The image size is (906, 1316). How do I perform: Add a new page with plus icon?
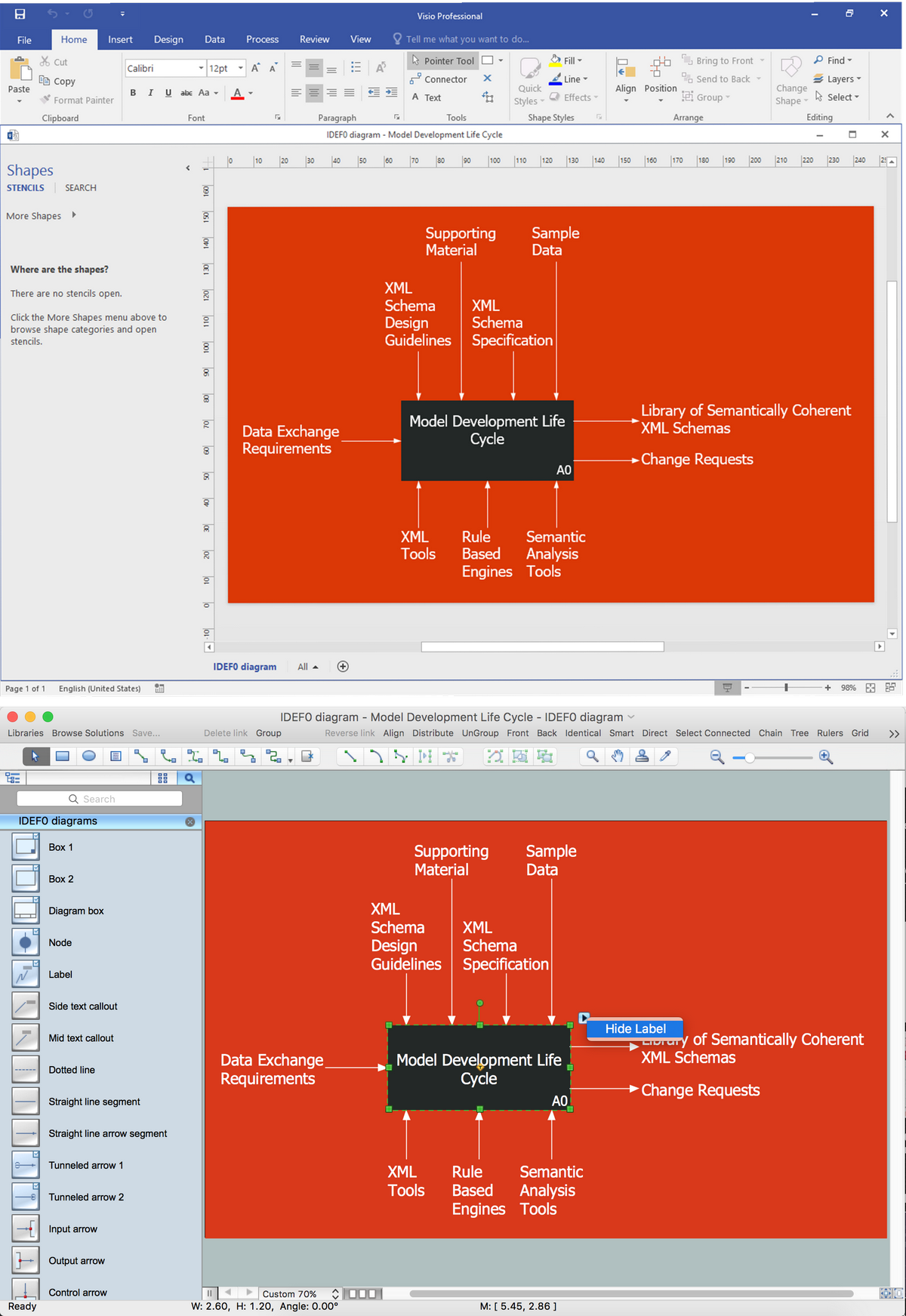point(343,666)
